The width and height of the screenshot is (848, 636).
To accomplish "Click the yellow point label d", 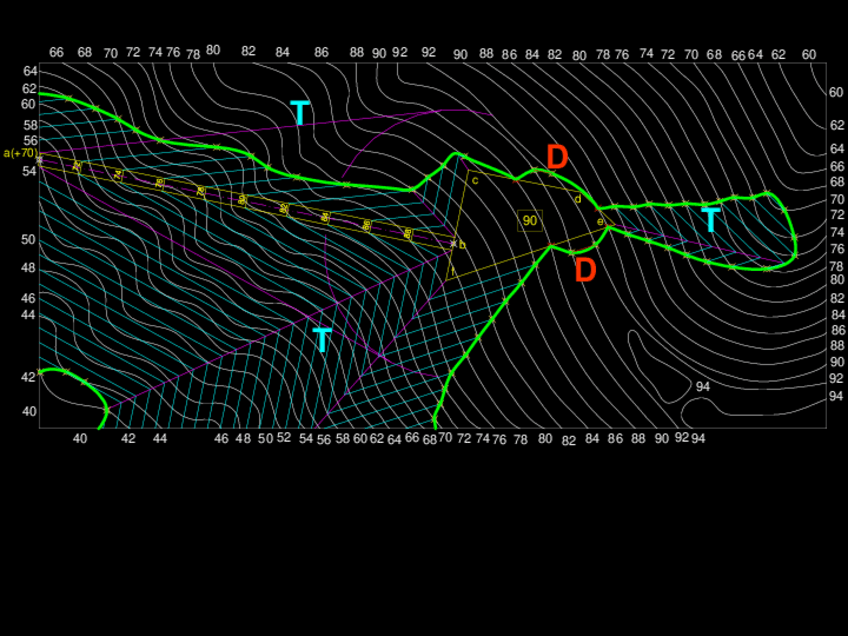I will coord(577,199).
